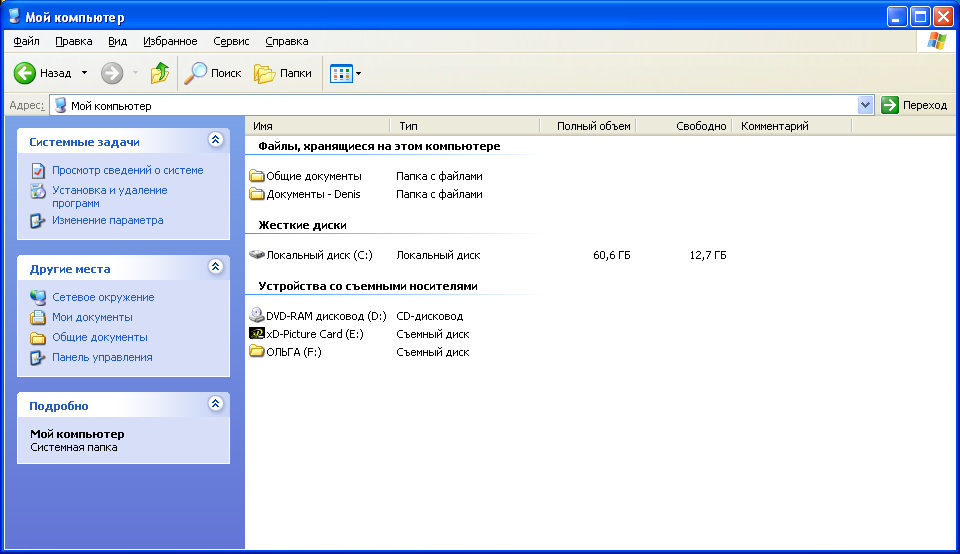Open Локальный диск (C:) drive
The image size is (960, 554).
pyautogui.click(x=318, y=255)
